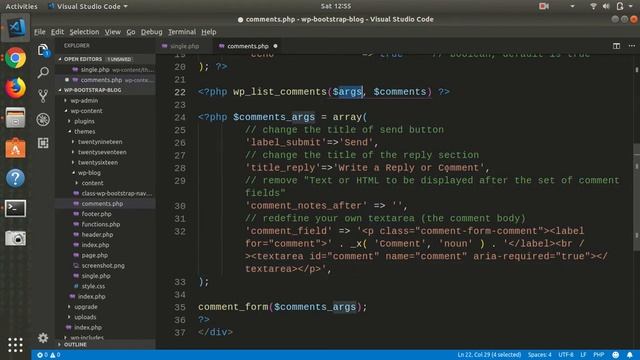640x360 pixels.
Task: Open the File menu
Action: (x=40, y=32)
